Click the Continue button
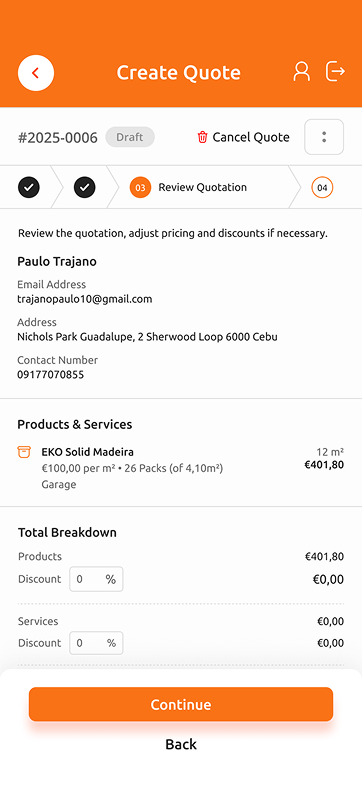Image resolution: width=362 pixels, height=788 pixels. pos(181,704)
